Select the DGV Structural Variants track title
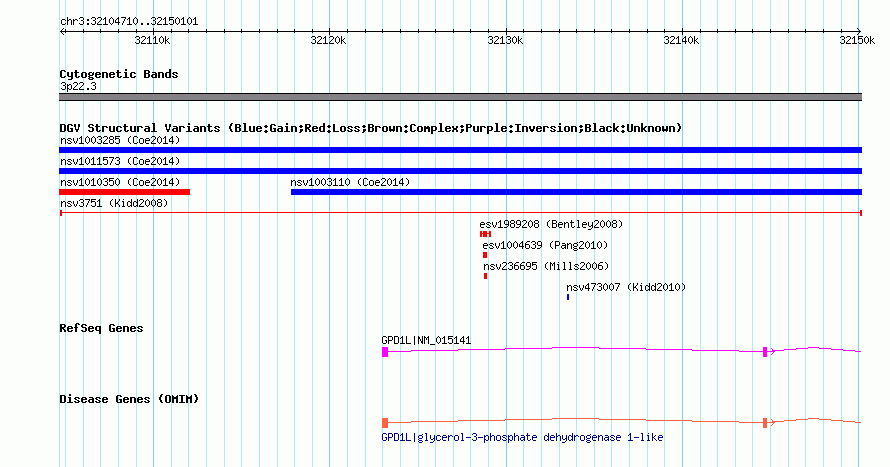The width and height of the screenshot is (890, 467). [x=370, y=128]
